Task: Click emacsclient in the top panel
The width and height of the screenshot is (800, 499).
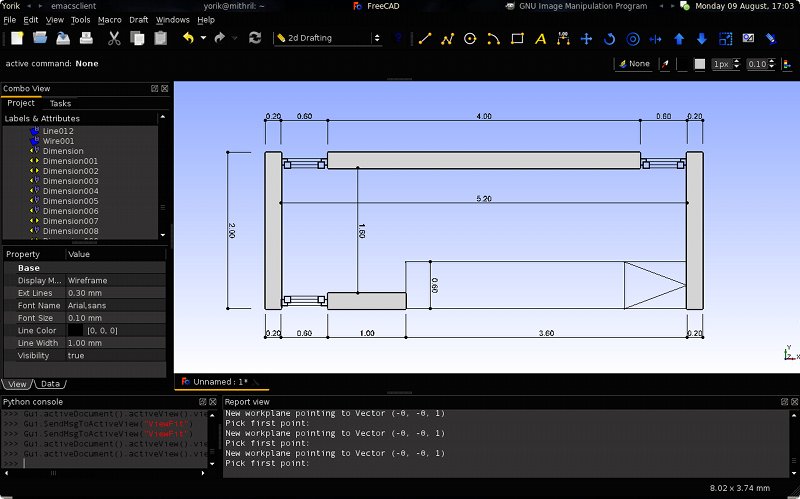Action: pos(72,5)
